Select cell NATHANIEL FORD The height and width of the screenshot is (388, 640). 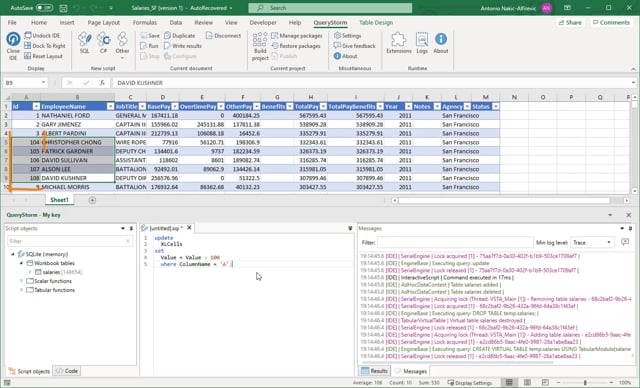(78, 115)
